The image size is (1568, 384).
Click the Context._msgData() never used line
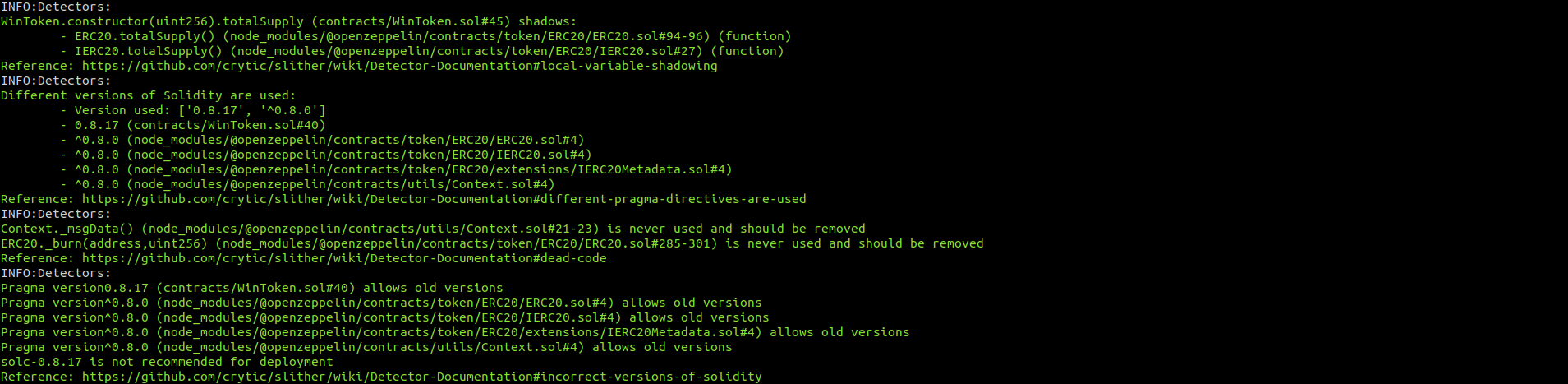pos(433,229)
